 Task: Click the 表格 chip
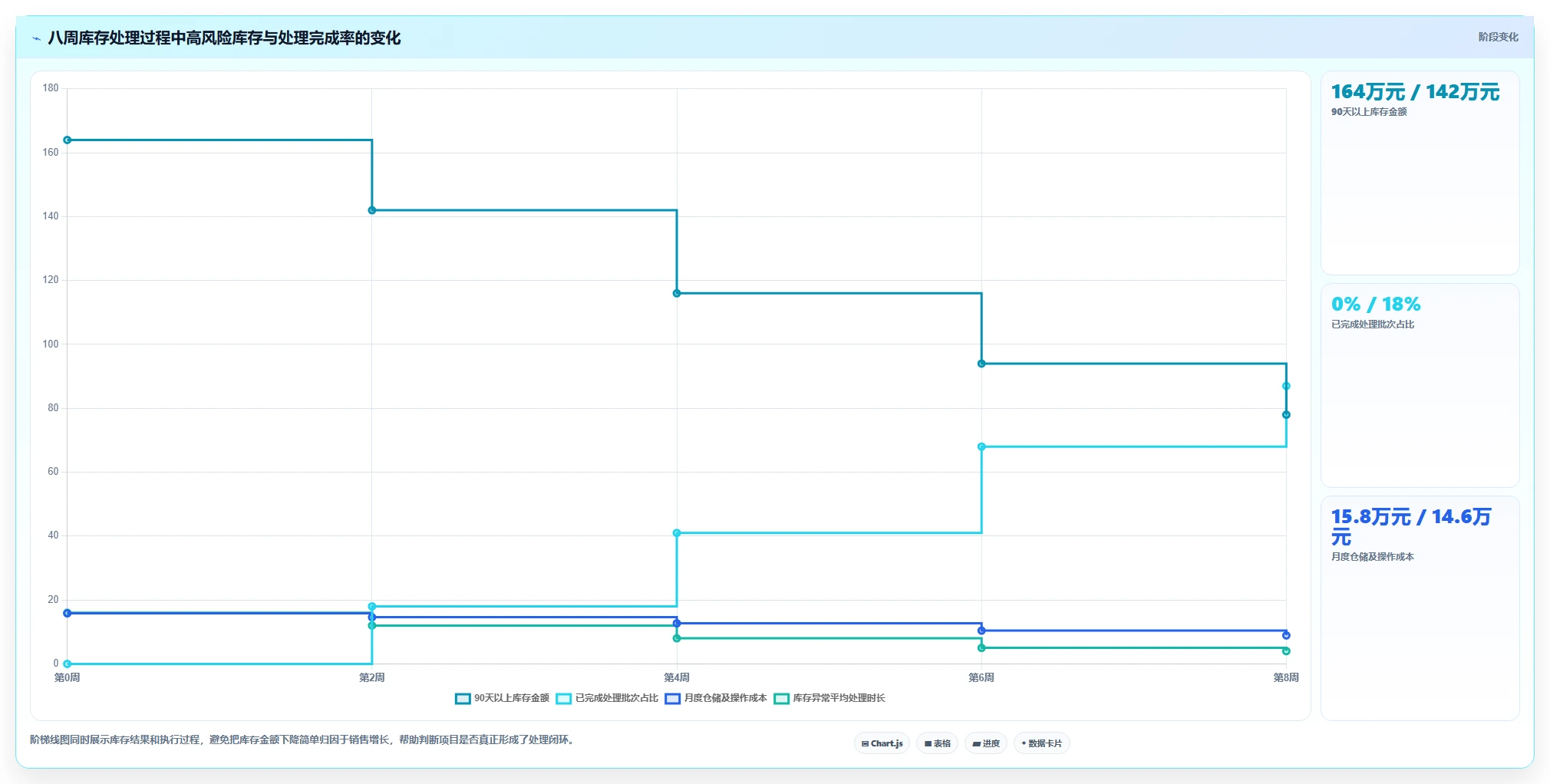[x=937, y=743]
